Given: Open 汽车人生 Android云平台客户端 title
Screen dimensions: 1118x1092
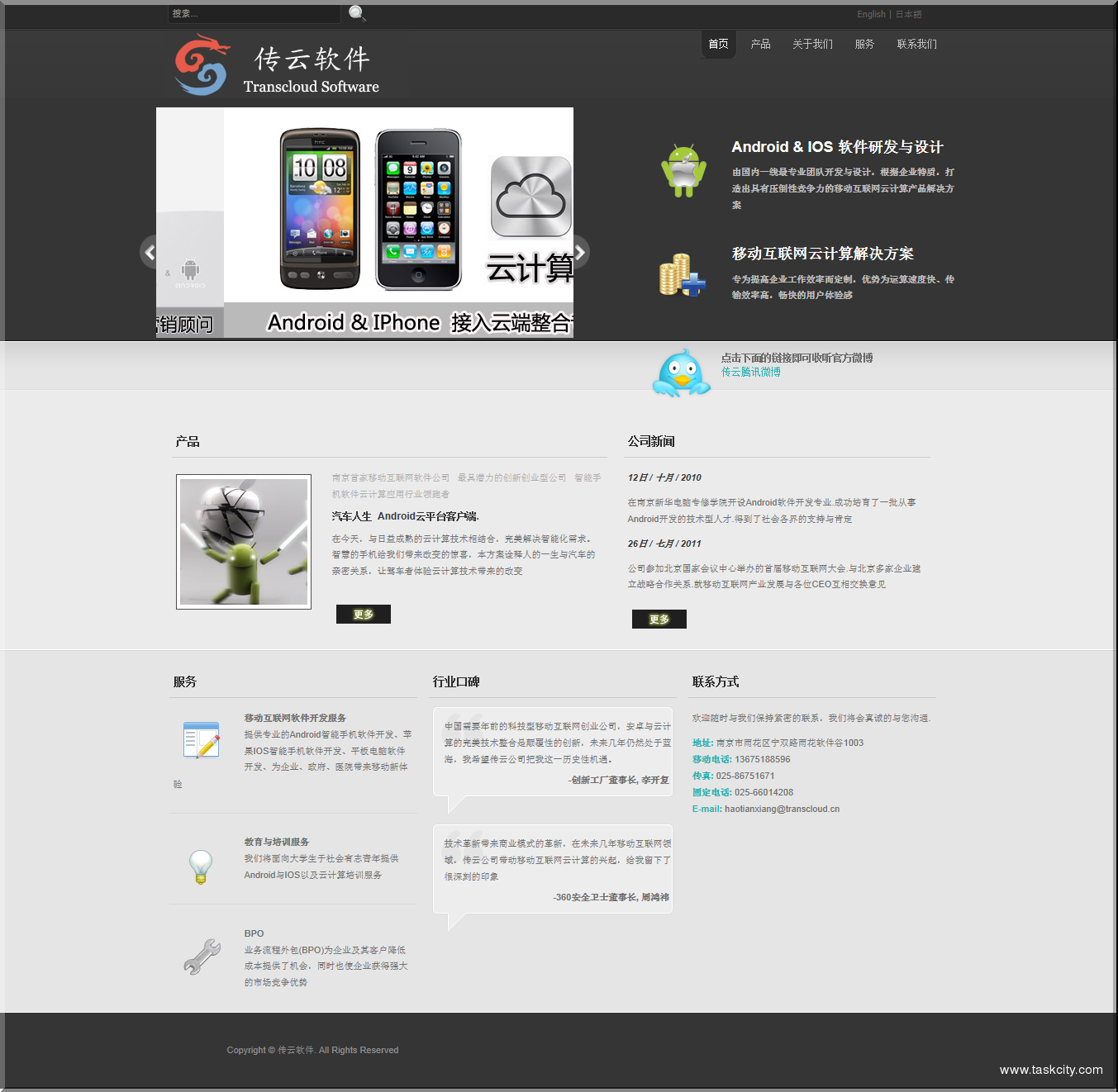Looking at the screenshot, I should pyautogui.click(x=406, y=516).
